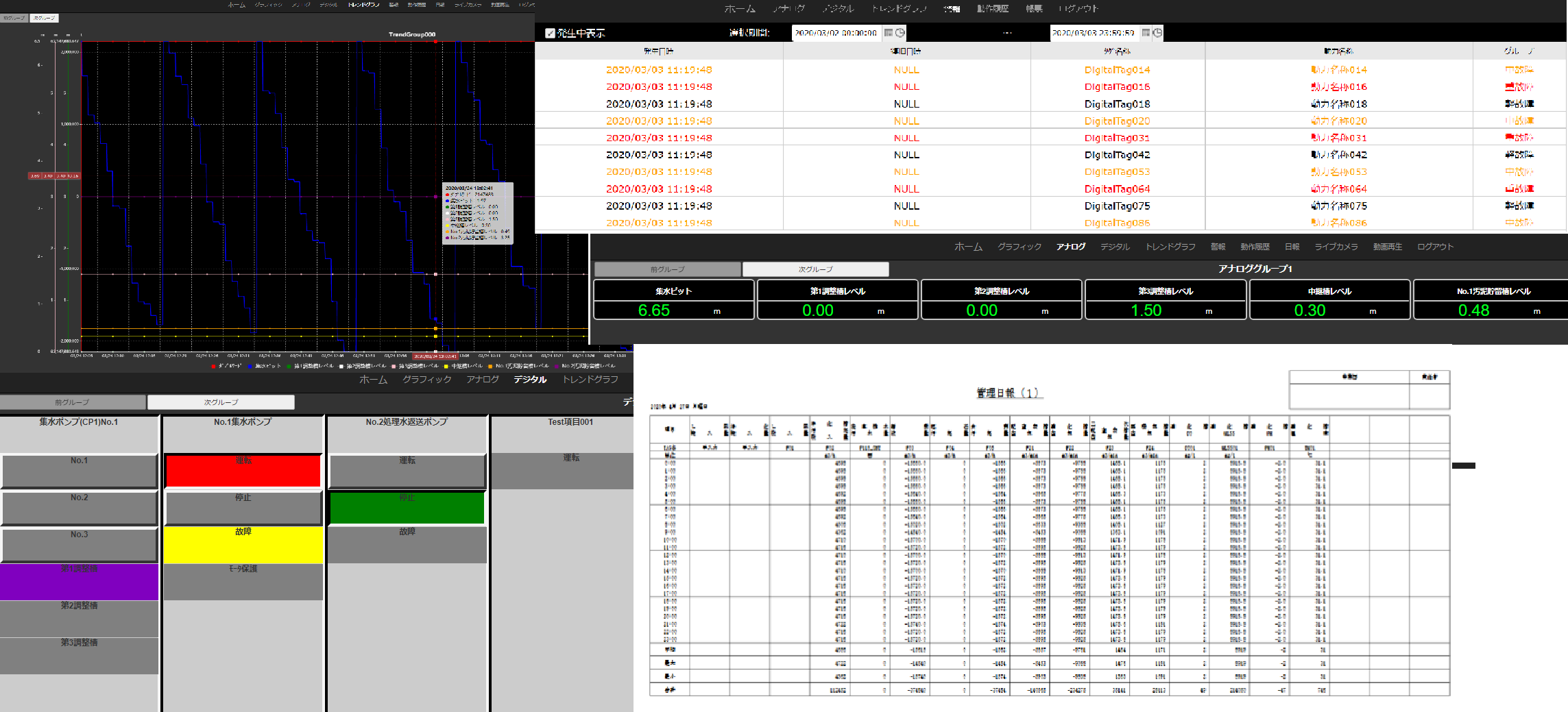
Task: Click the green 第1調整槽レベル legend marker
Action: click(289, 366)
